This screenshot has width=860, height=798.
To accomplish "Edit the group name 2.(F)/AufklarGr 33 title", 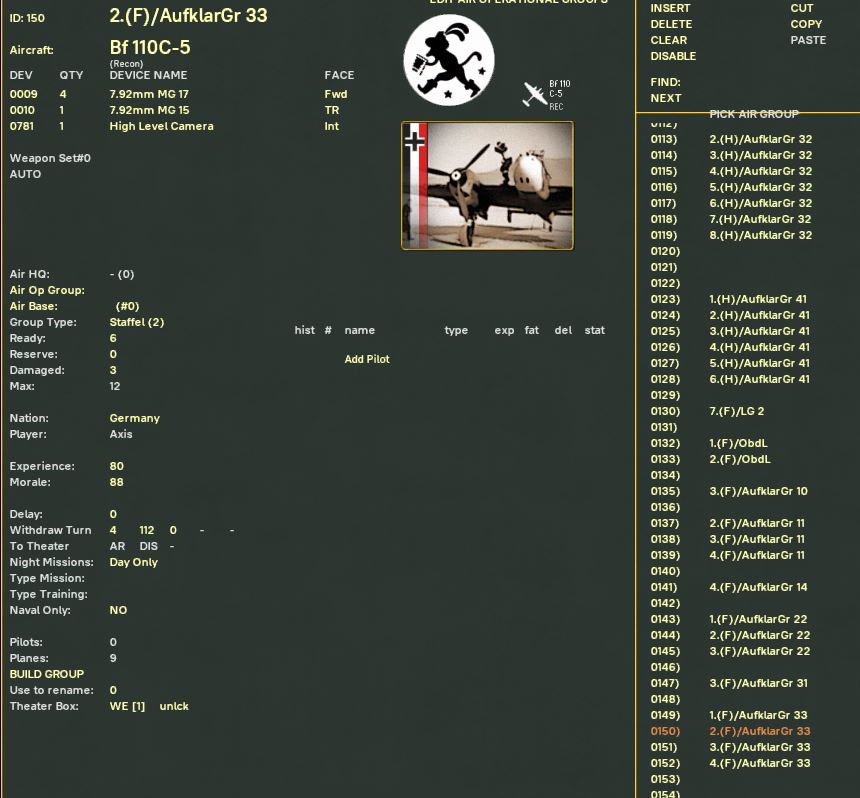I will click(x=188, y=15).
